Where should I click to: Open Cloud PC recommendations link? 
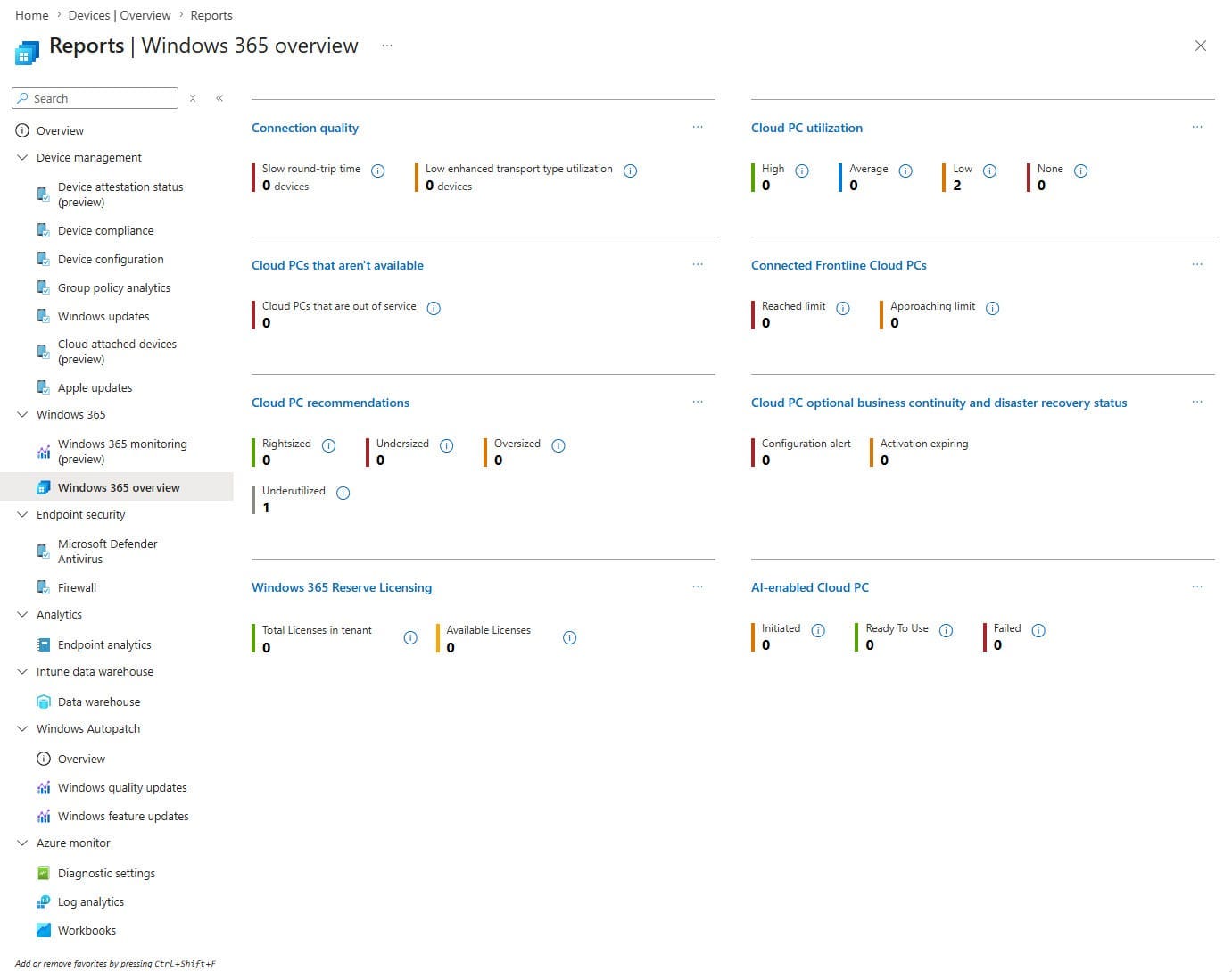click(330, 403)
